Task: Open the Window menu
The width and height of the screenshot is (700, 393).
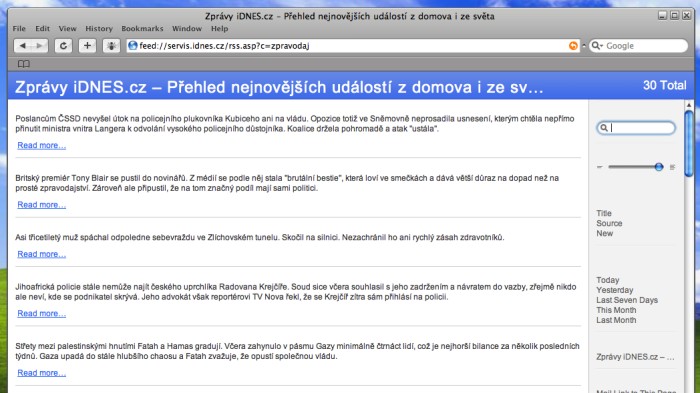Action: [x=187, y=29]
